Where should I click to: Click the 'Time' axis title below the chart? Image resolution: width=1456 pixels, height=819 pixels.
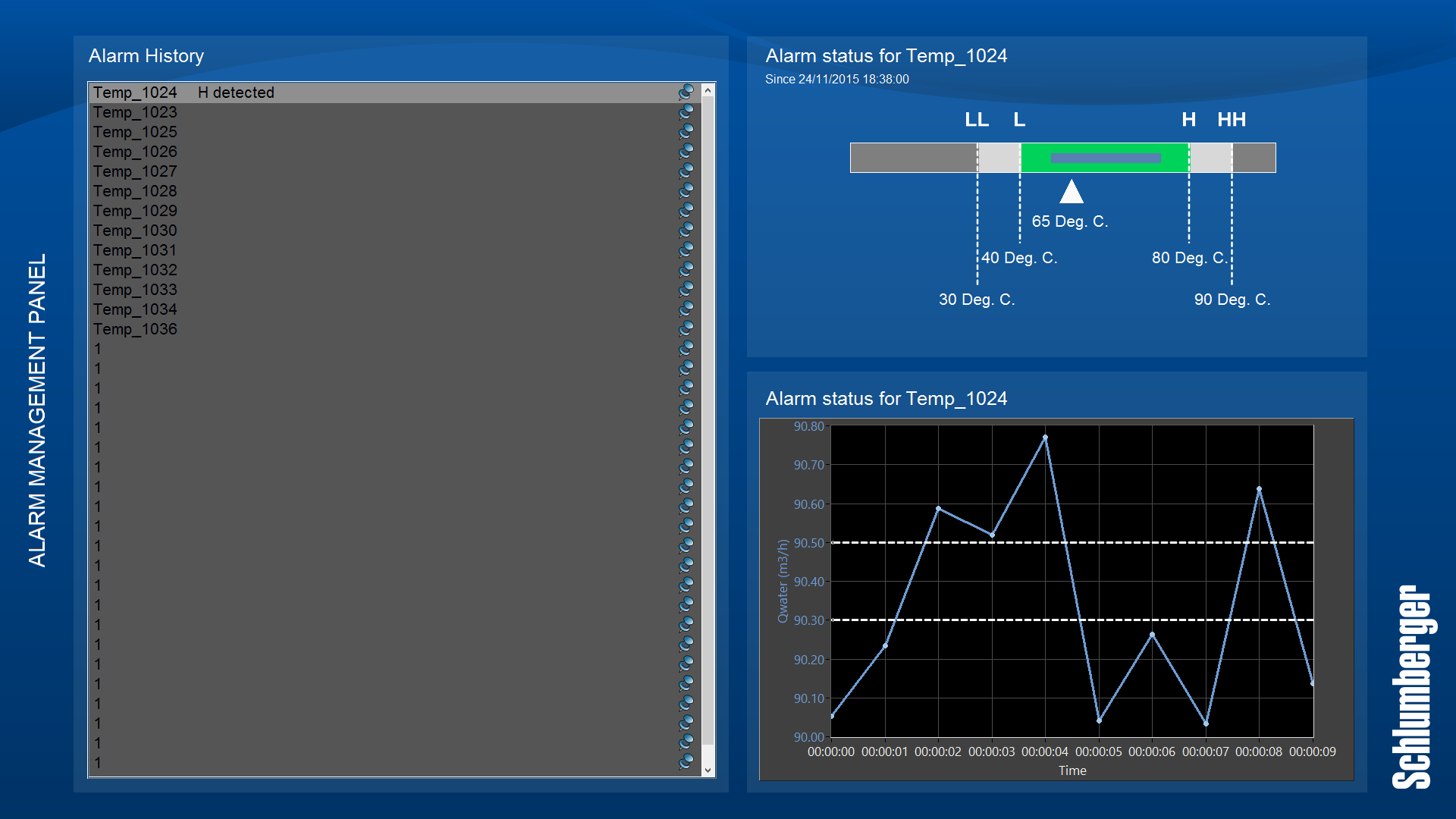coord(1072,770)
